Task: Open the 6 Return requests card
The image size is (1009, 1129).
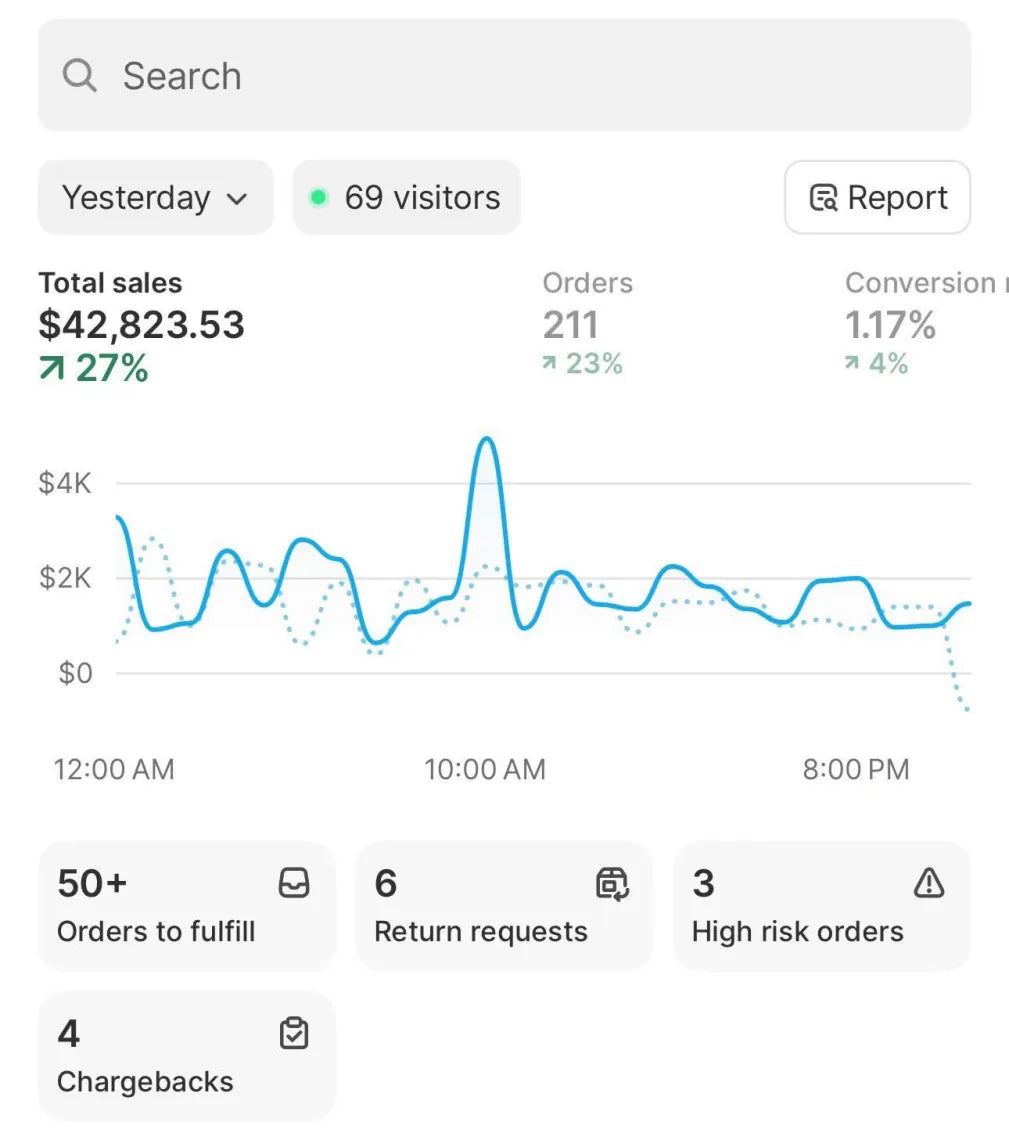Action: point(504,906)
